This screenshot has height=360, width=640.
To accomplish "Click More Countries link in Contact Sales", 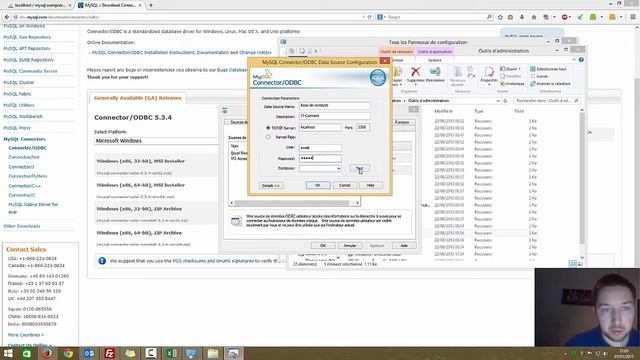I will click(x=26, y=335).
